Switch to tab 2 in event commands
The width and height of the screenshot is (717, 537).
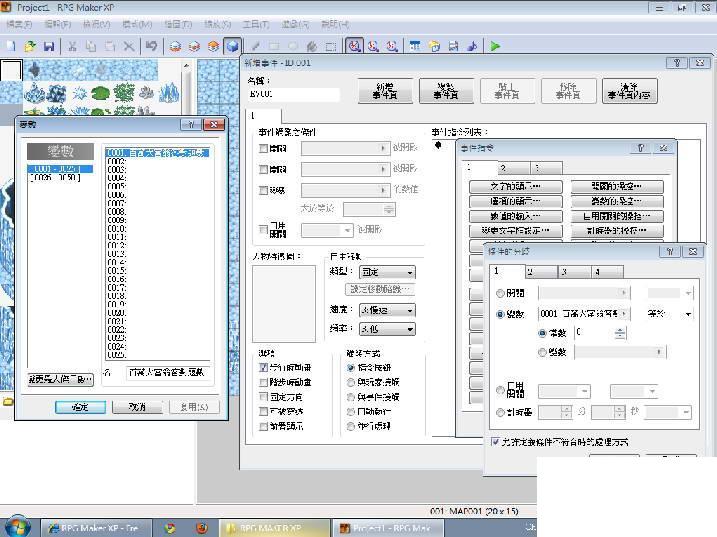point(514,168)
